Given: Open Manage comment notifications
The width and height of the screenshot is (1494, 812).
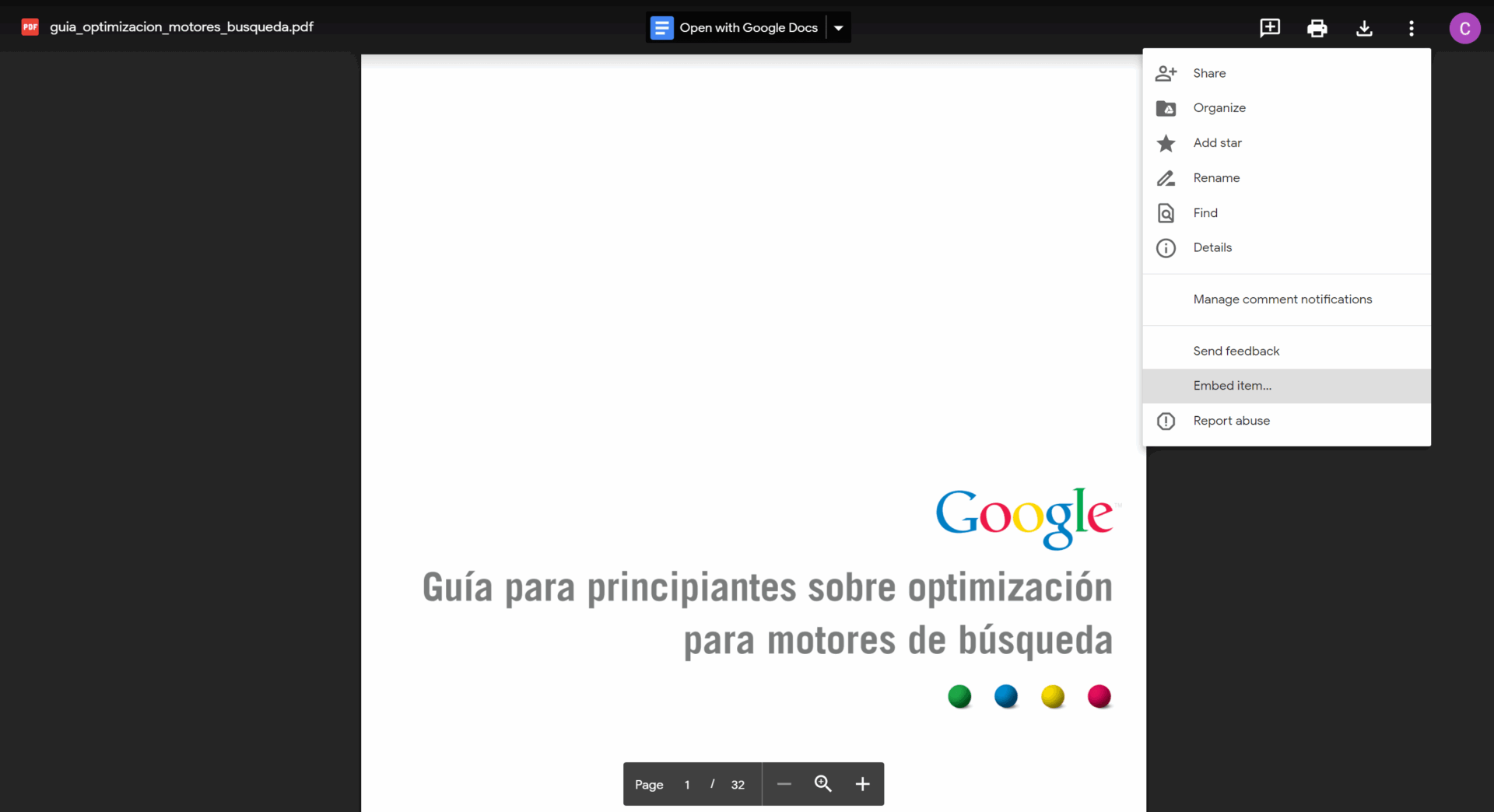Looking at the screenshot, I should [1286, 299].
